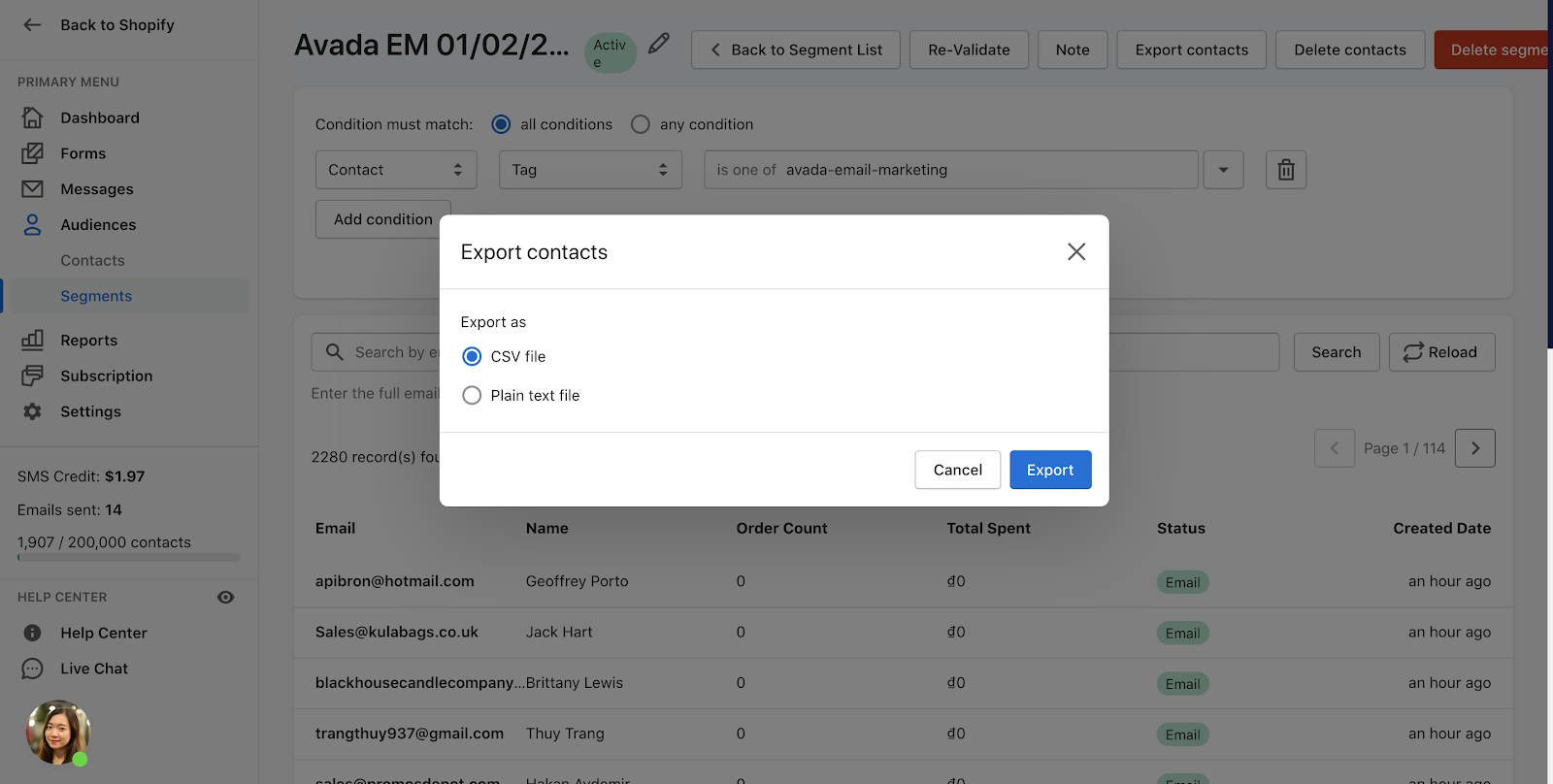The image size is (1553, 784).
Task: Click the blue Export button
Action: (x=1050, y=470)
